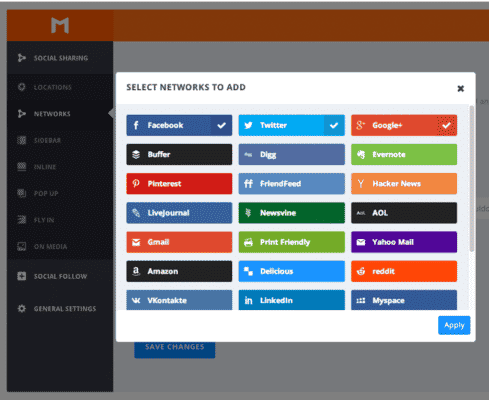The image size is (489, 400).
Task: Click the AOL logo icon
Action: [361, 213]
